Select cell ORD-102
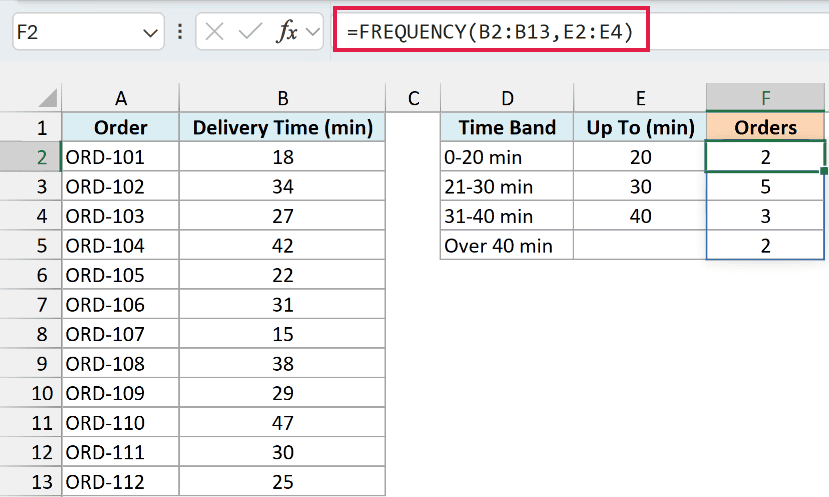This screenshot has width=829, height=497. tap(121, 187)
